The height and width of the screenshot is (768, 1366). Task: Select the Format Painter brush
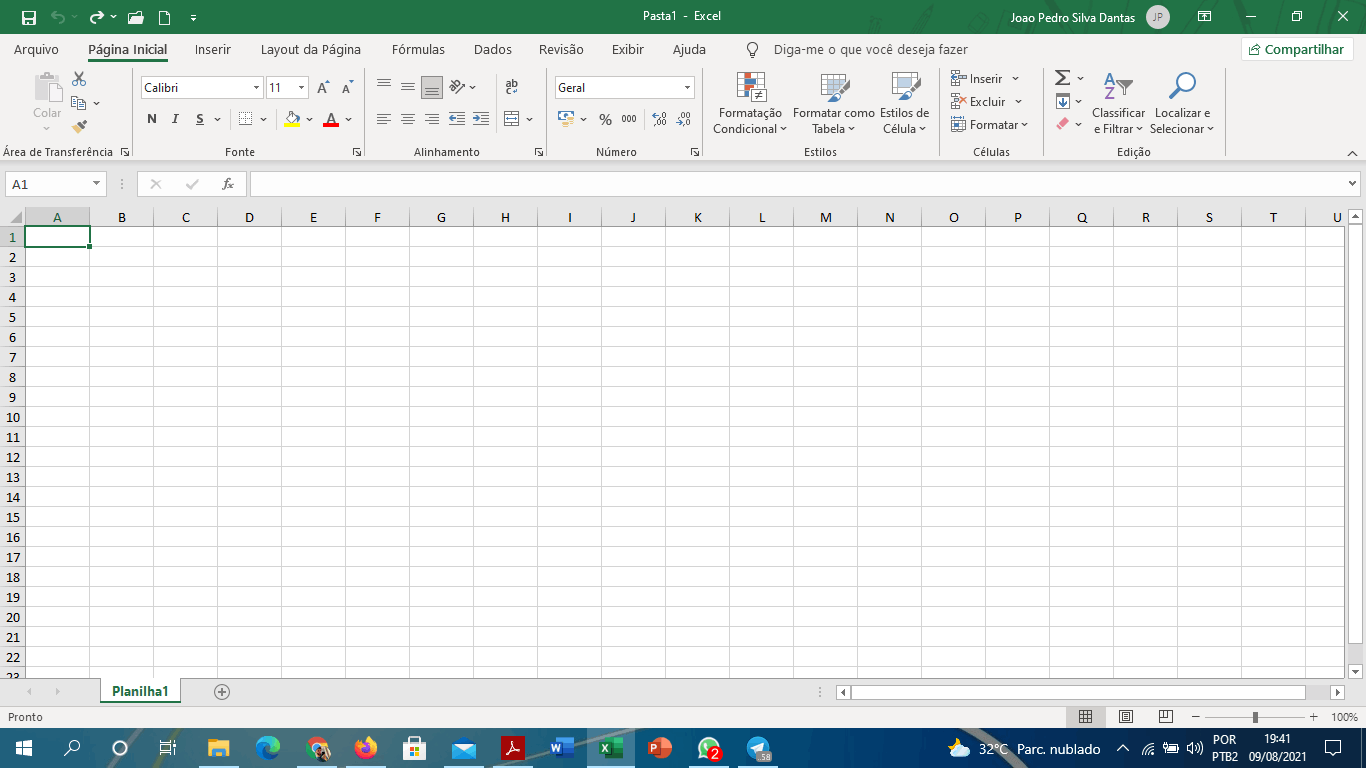79,127
